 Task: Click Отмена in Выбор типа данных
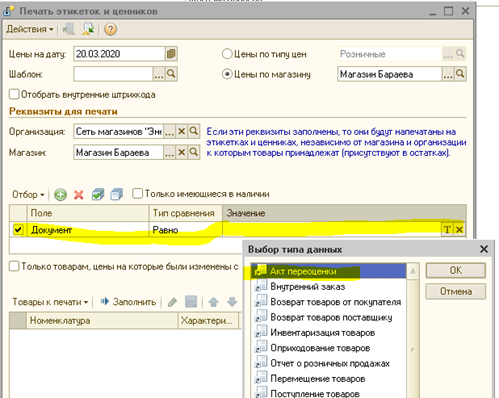pyautogui.click(x=456, y=292)
